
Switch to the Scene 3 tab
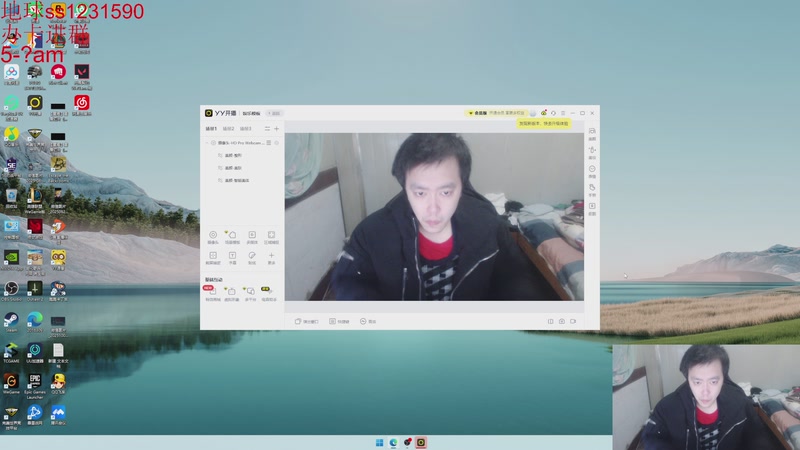[x=246, y=129]
